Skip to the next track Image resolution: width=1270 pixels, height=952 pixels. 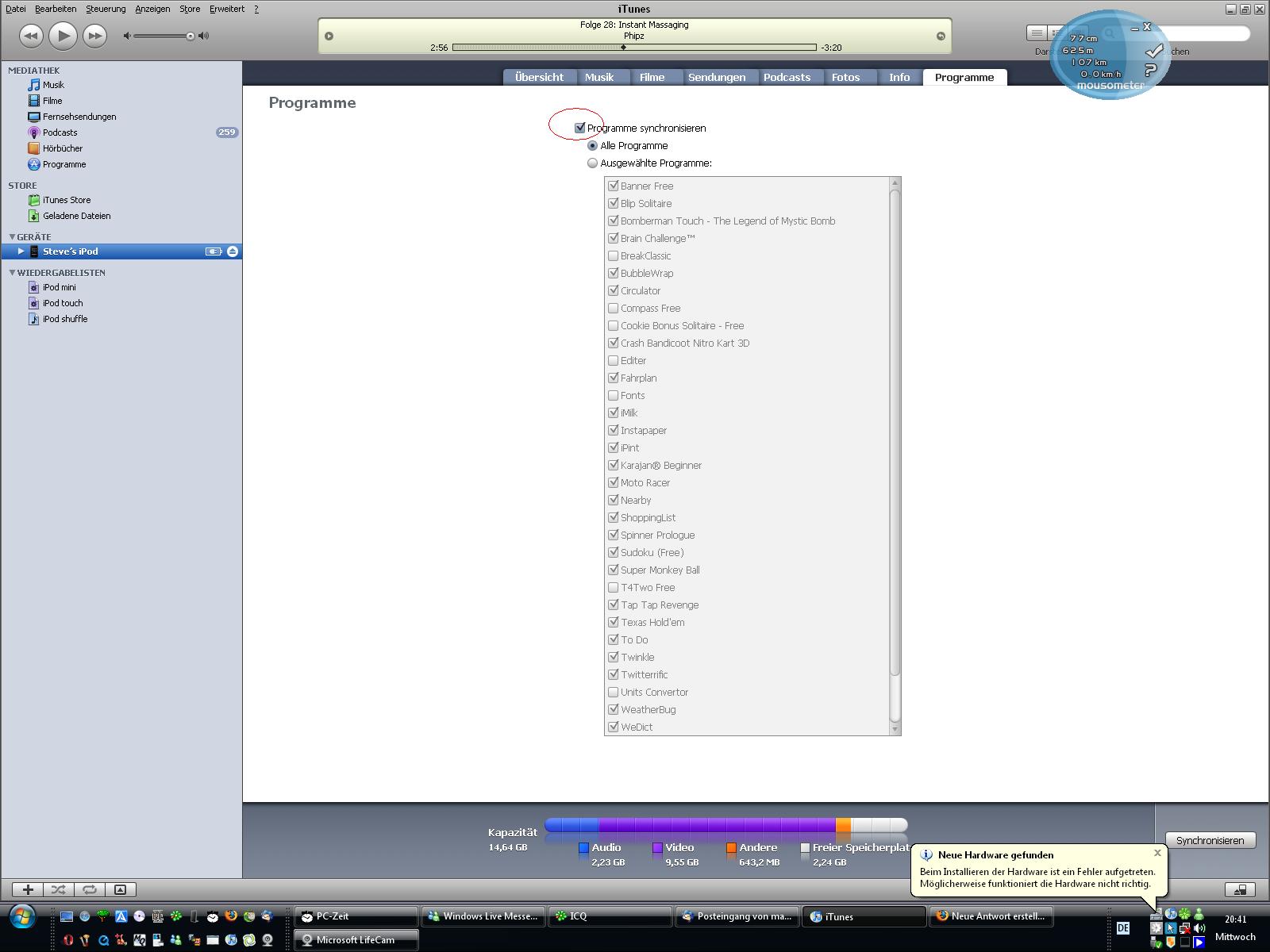pos(94,36)
